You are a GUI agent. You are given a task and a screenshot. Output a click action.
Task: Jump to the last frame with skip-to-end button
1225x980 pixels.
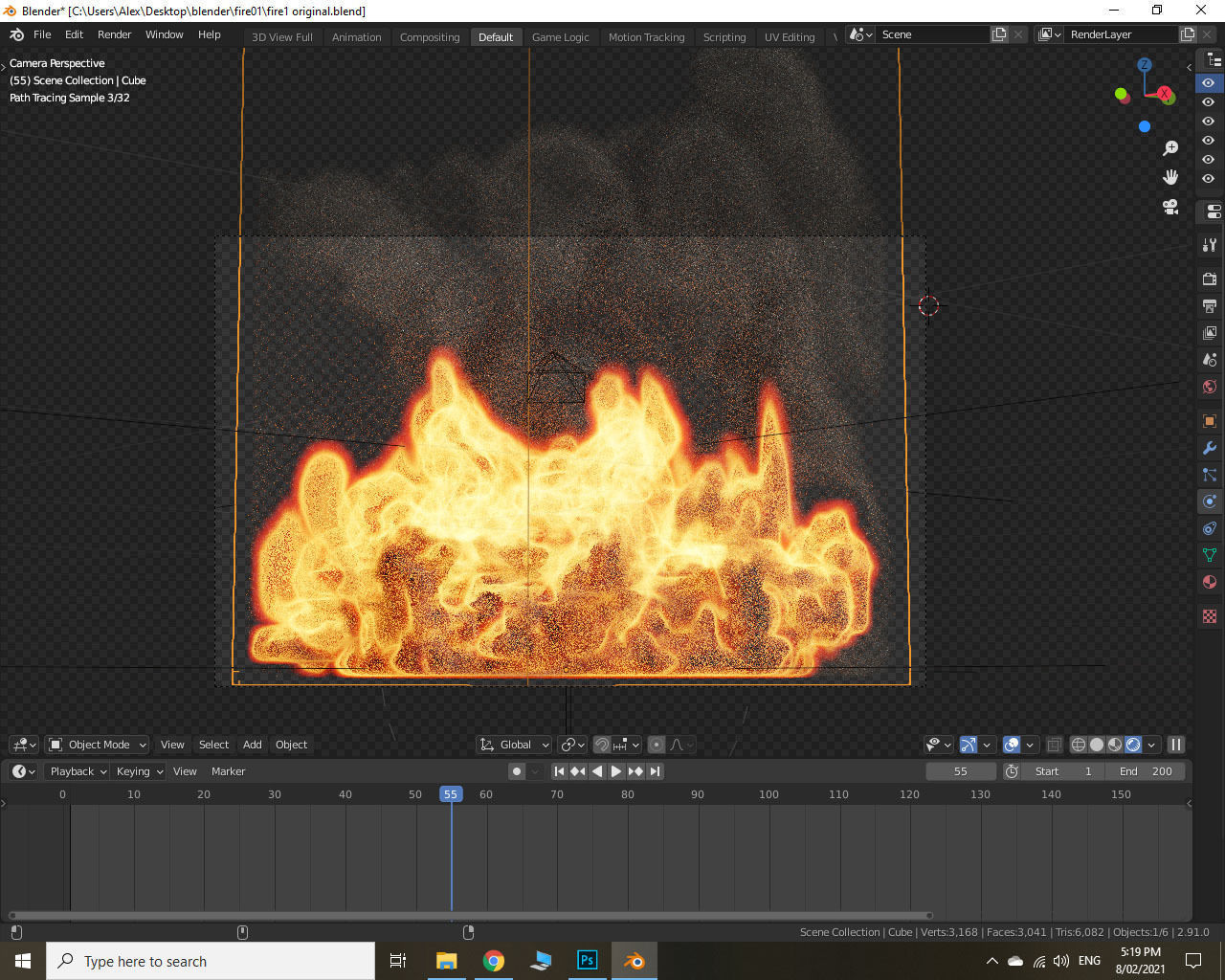click(x=656, y=771)
